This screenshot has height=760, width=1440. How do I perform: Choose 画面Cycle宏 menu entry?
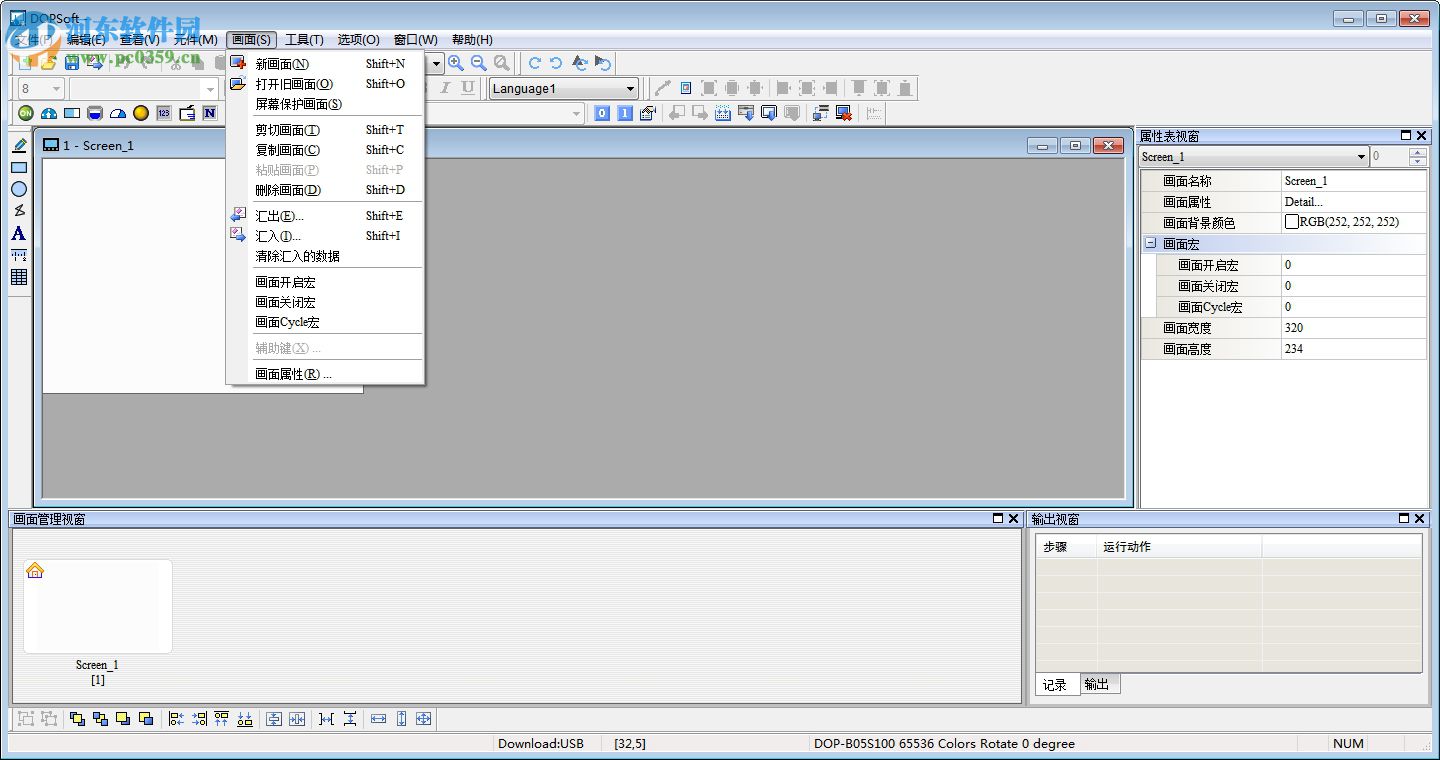click(x=326, y=322)
